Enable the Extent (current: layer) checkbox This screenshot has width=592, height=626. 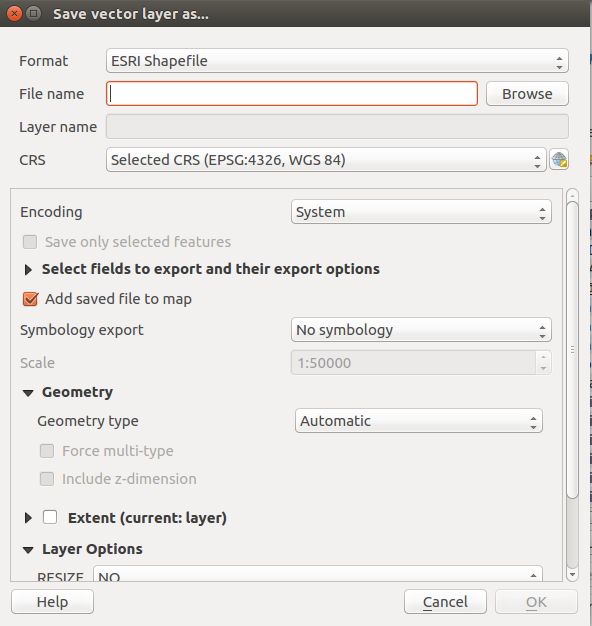pos(50,517)
